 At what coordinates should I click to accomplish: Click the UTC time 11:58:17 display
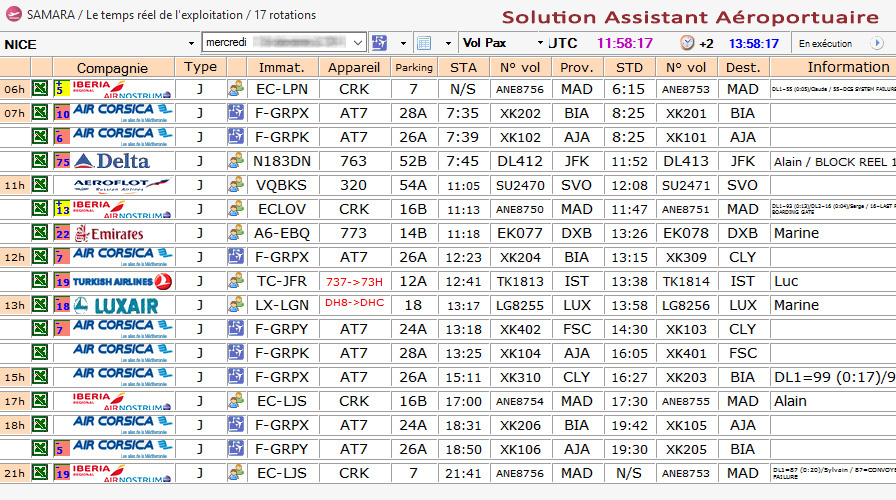(x=625, y=43)
